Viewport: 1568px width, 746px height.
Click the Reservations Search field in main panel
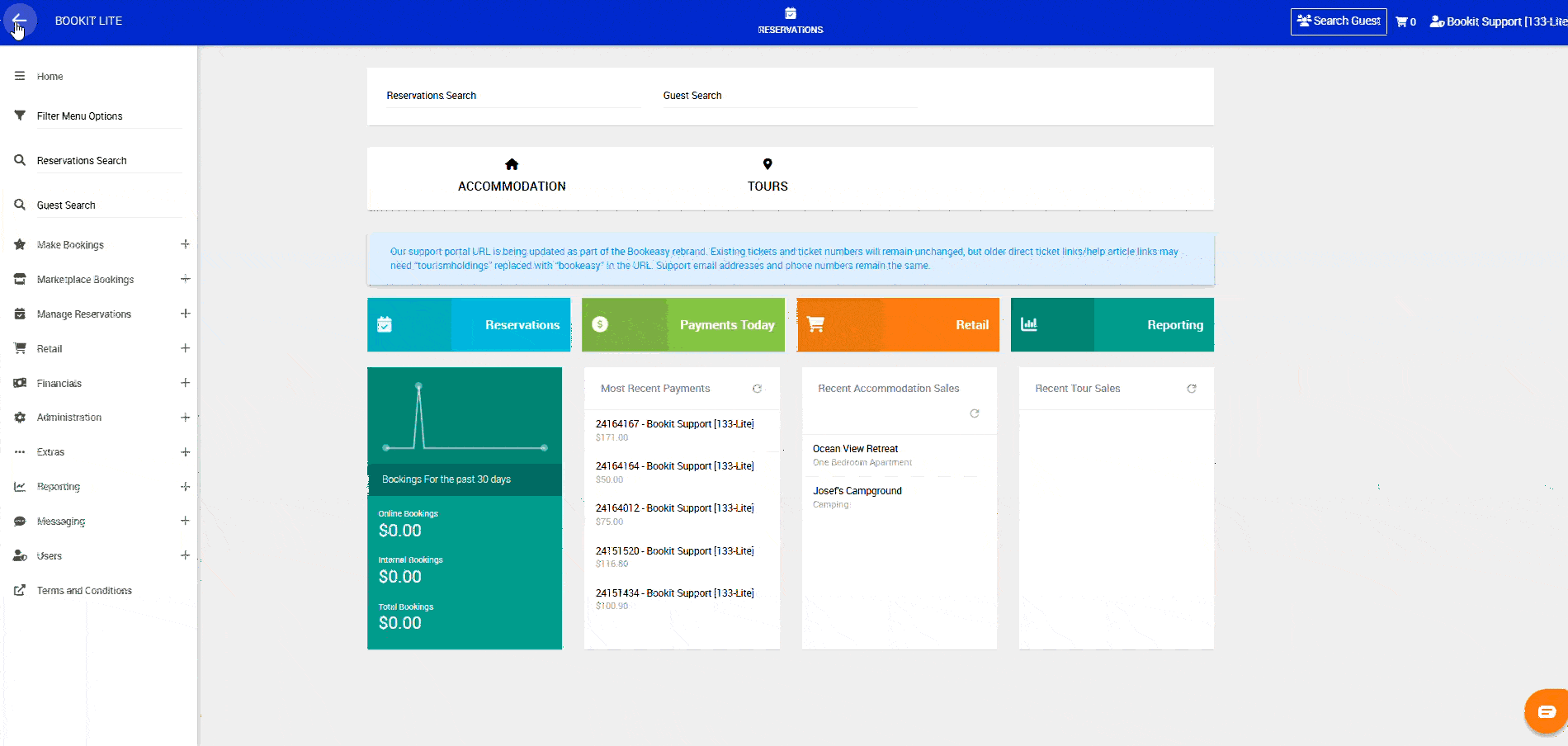click(x=513, y=96)
